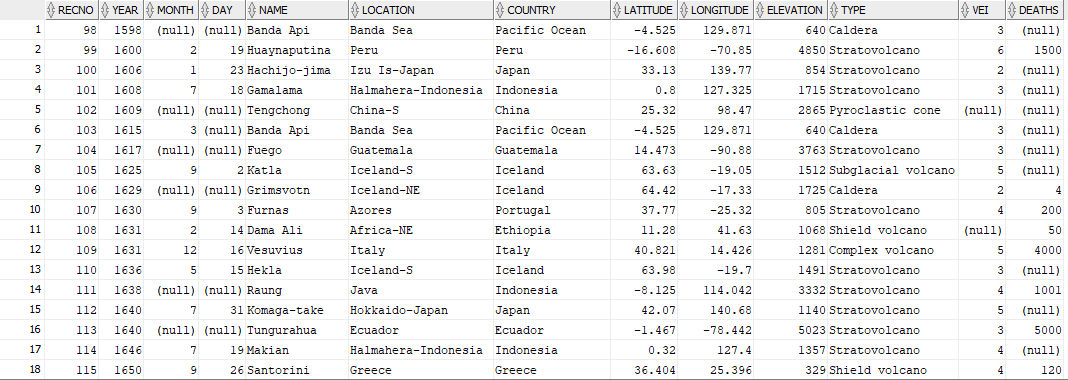Click the DEATHS column header
Viewport: 1068px width, 380px height.
(x=1036, y=10)
